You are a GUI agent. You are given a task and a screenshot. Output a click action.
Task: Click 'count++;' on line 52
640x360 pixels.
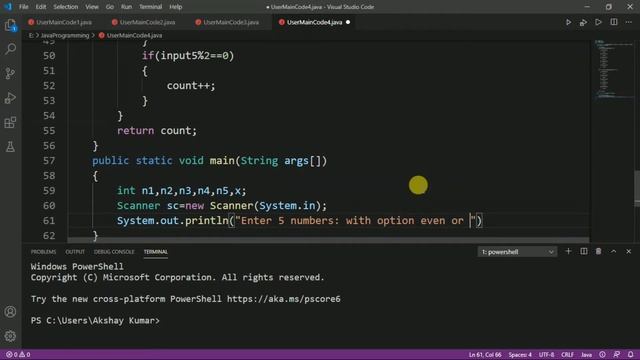pos(191,86)
